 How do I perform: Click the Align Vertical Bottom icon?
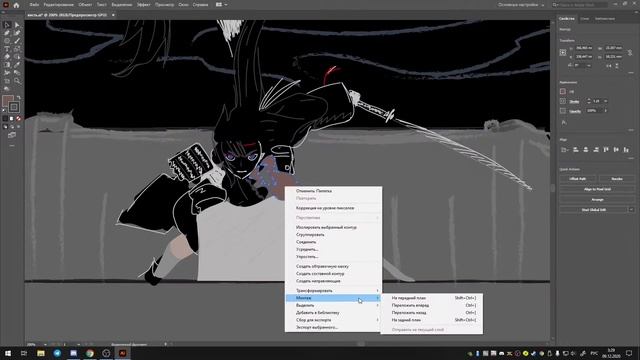[x=626, y=150]
